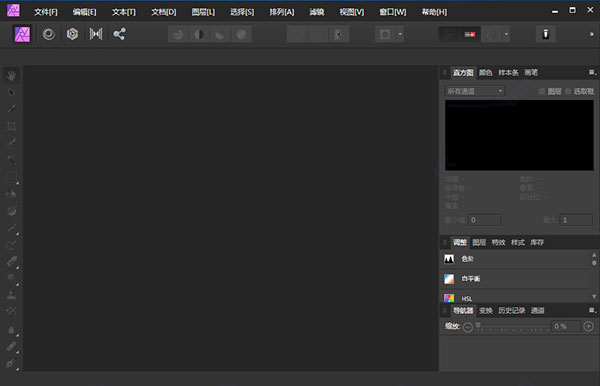Open the 图层[L] menu
Screen dimensions: 600x386
tap(203, 12)
